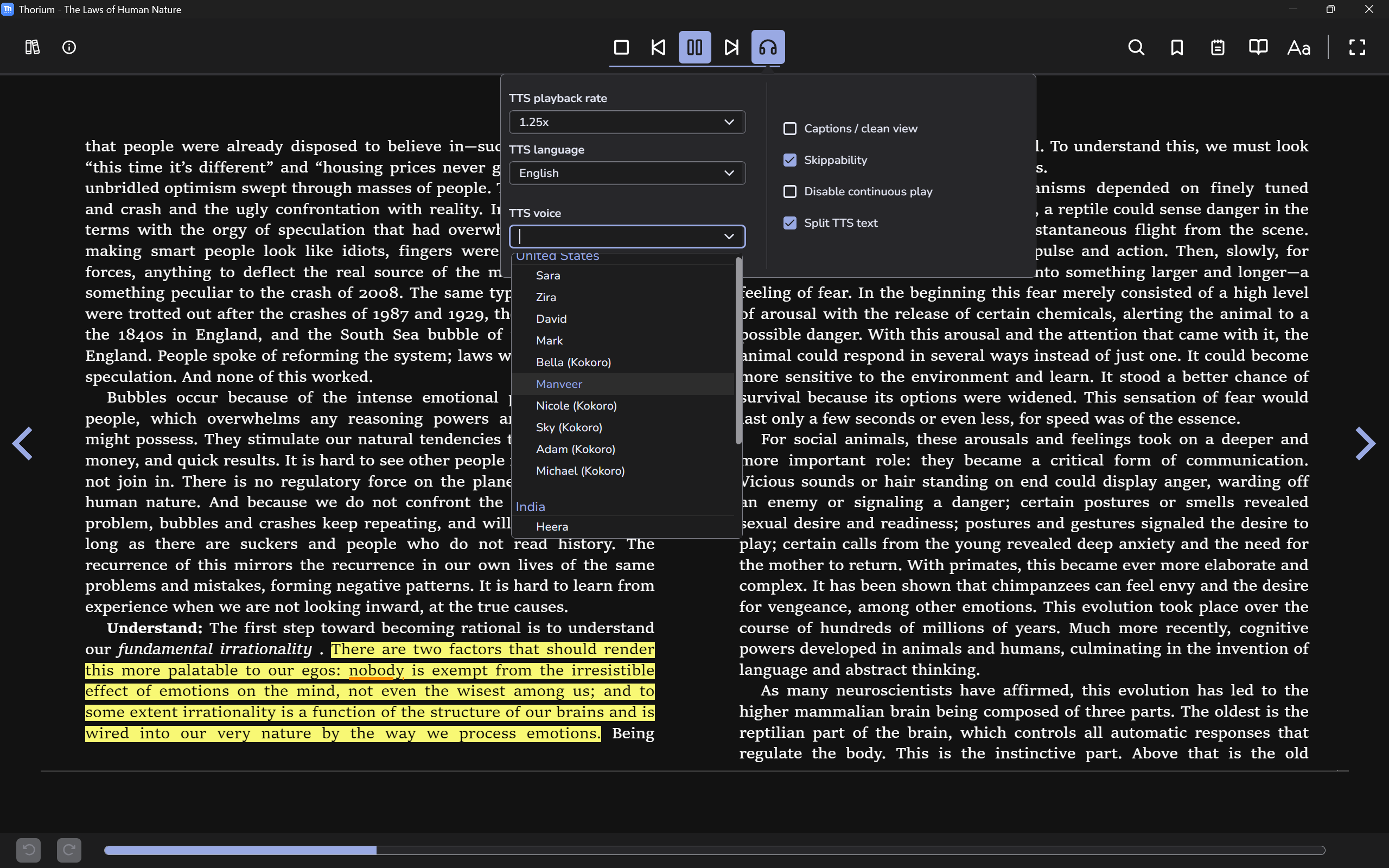
Task: Skip to previous TTS sentence
Action: 658,47
